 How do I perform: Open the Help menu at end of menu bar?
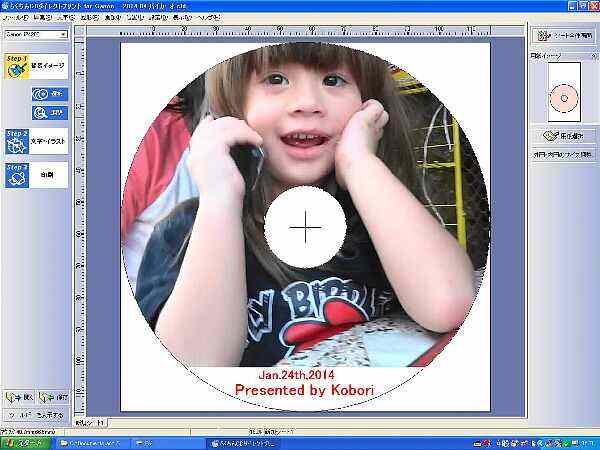tap(209, 18)
